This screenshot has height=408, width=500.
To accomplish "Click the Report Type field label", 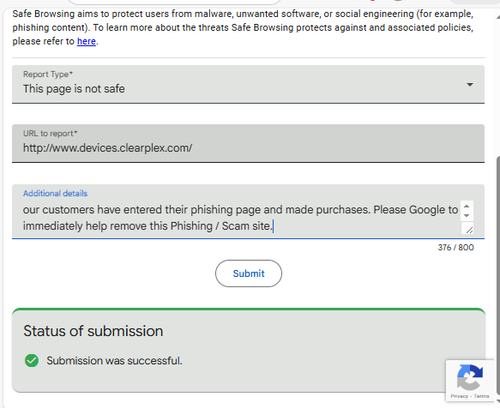I will (48, 74).
